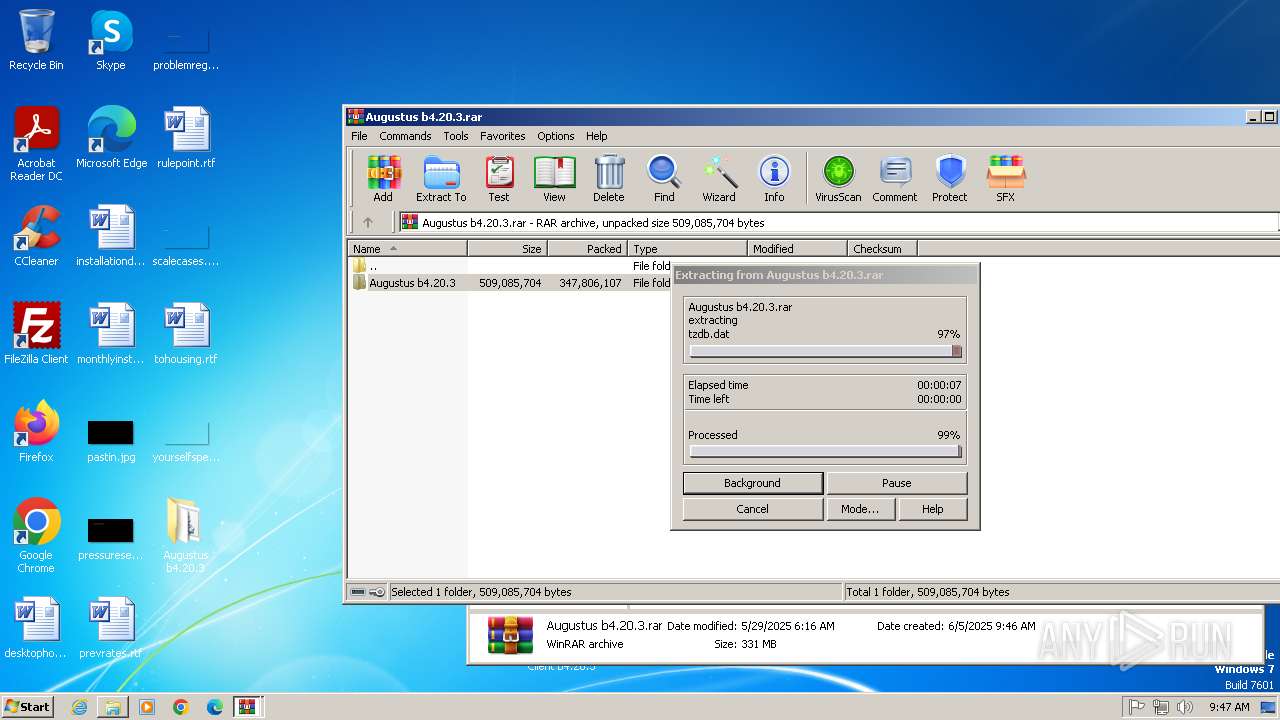Select prevrates.rtf desktop file

[x=111, y=628]
